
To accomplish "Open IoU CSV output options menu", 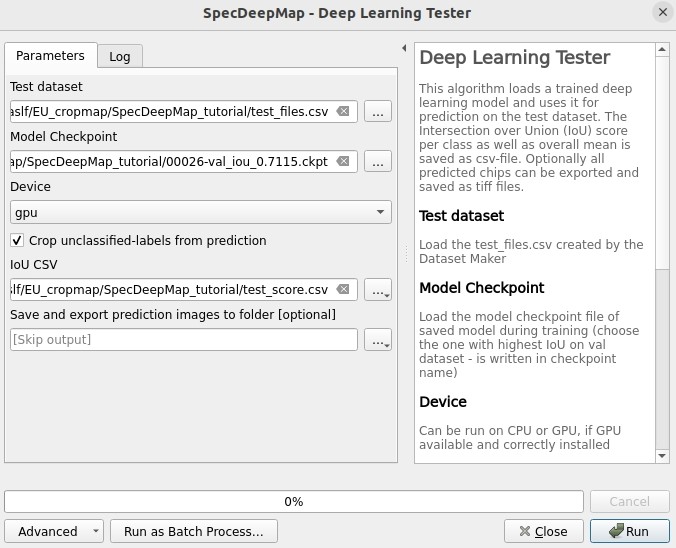I will click(x=378, y=289).
